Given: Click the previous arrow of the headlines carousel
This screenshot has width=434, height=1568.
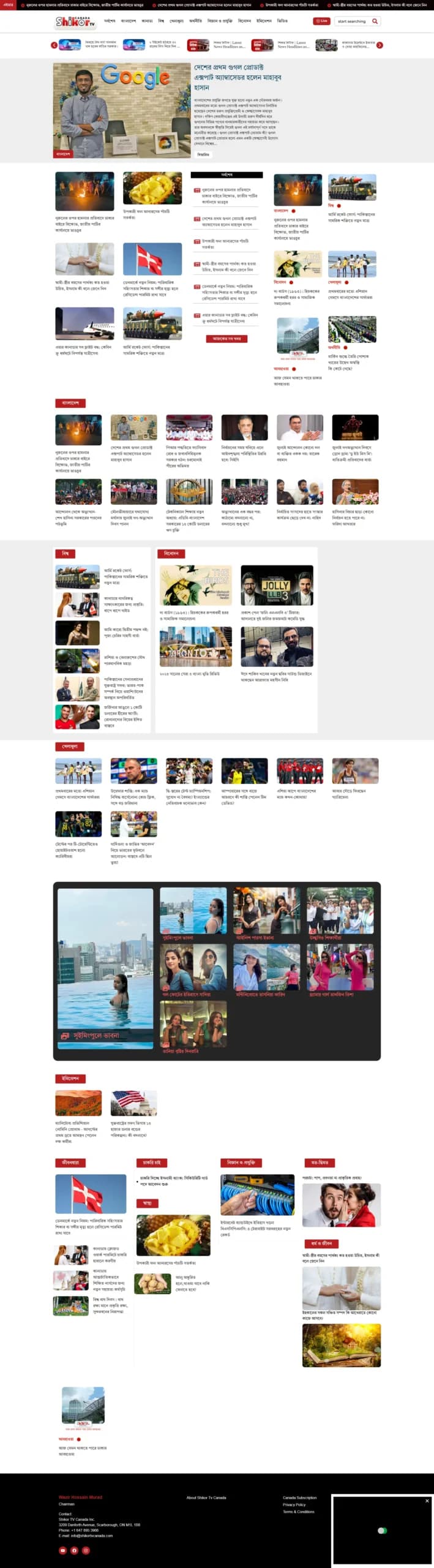Looking at the screenshot, I should 54,45.
